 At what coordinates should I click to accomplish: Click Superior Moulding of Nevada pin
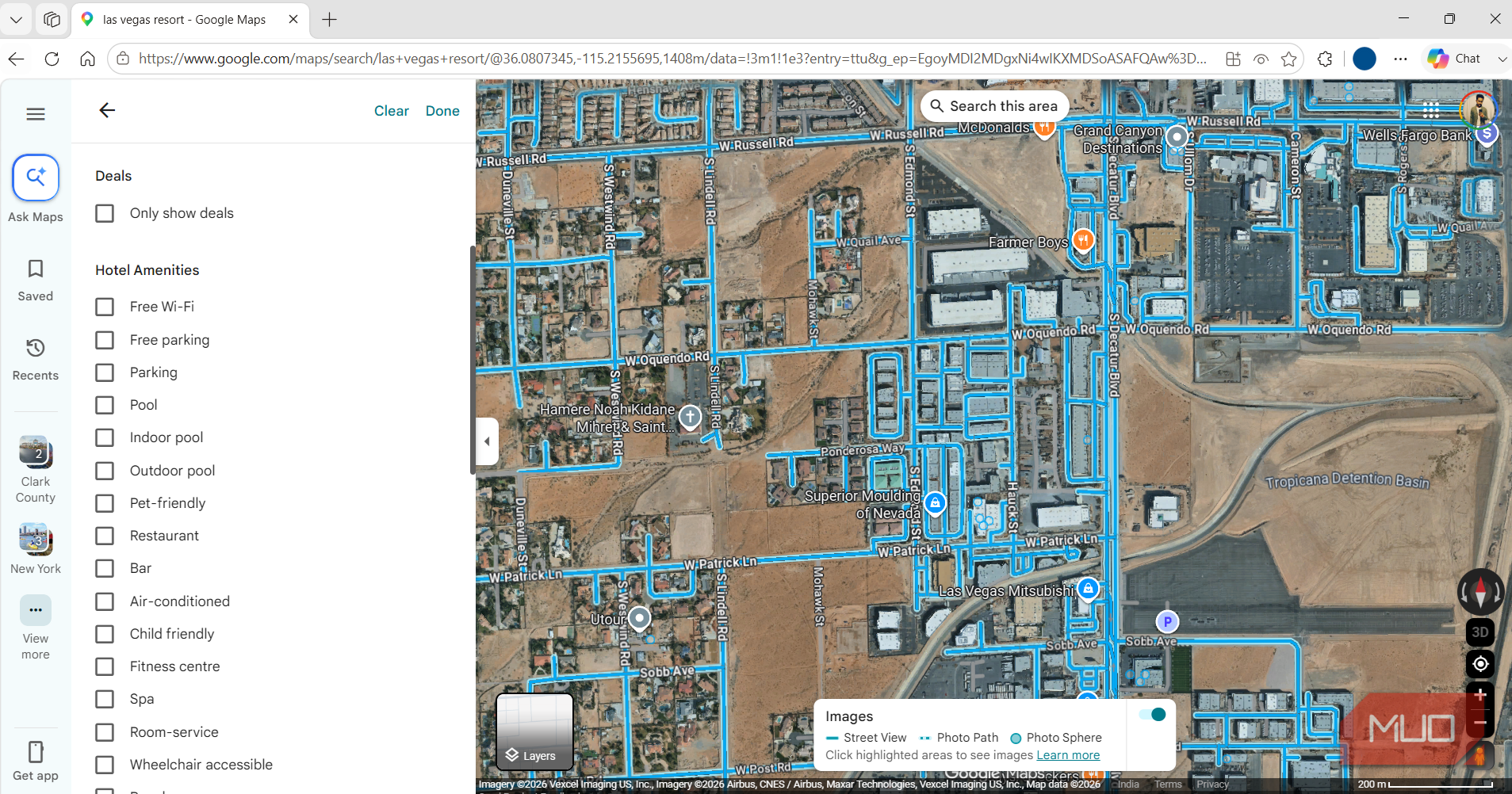[x=936, y=503]
